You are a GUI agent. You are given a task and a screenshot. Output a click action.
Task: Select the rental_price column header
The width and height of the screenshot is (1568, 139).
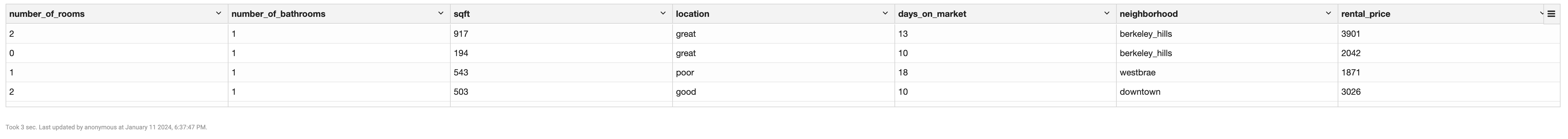1365,14
